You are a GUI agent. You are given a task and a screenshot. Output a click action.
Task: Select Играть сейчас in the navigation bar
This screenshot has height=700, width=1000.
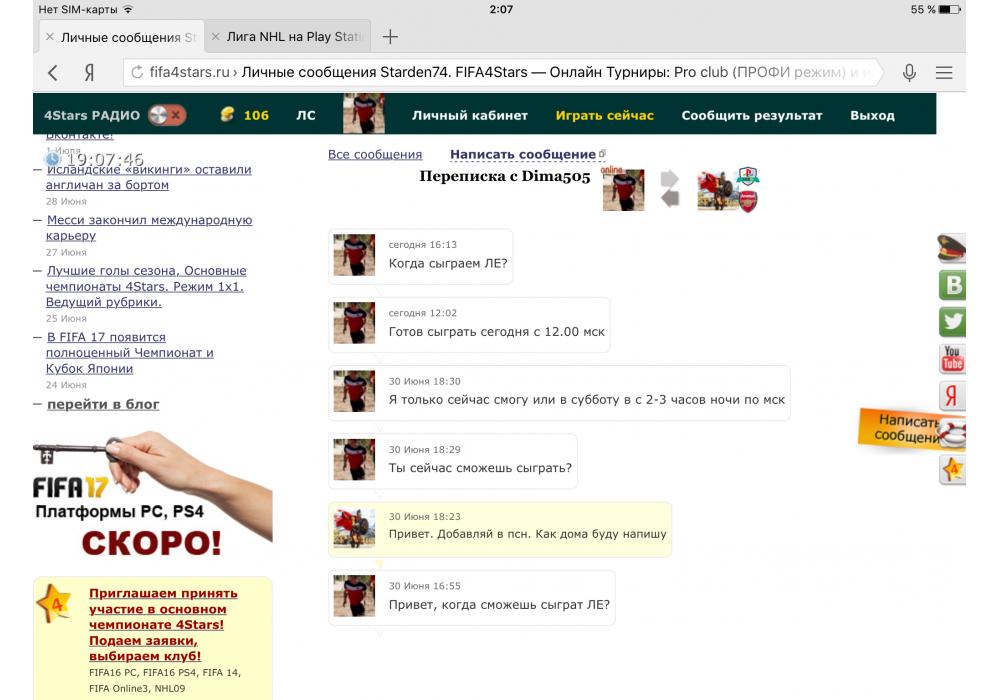[x=604, y=115]
